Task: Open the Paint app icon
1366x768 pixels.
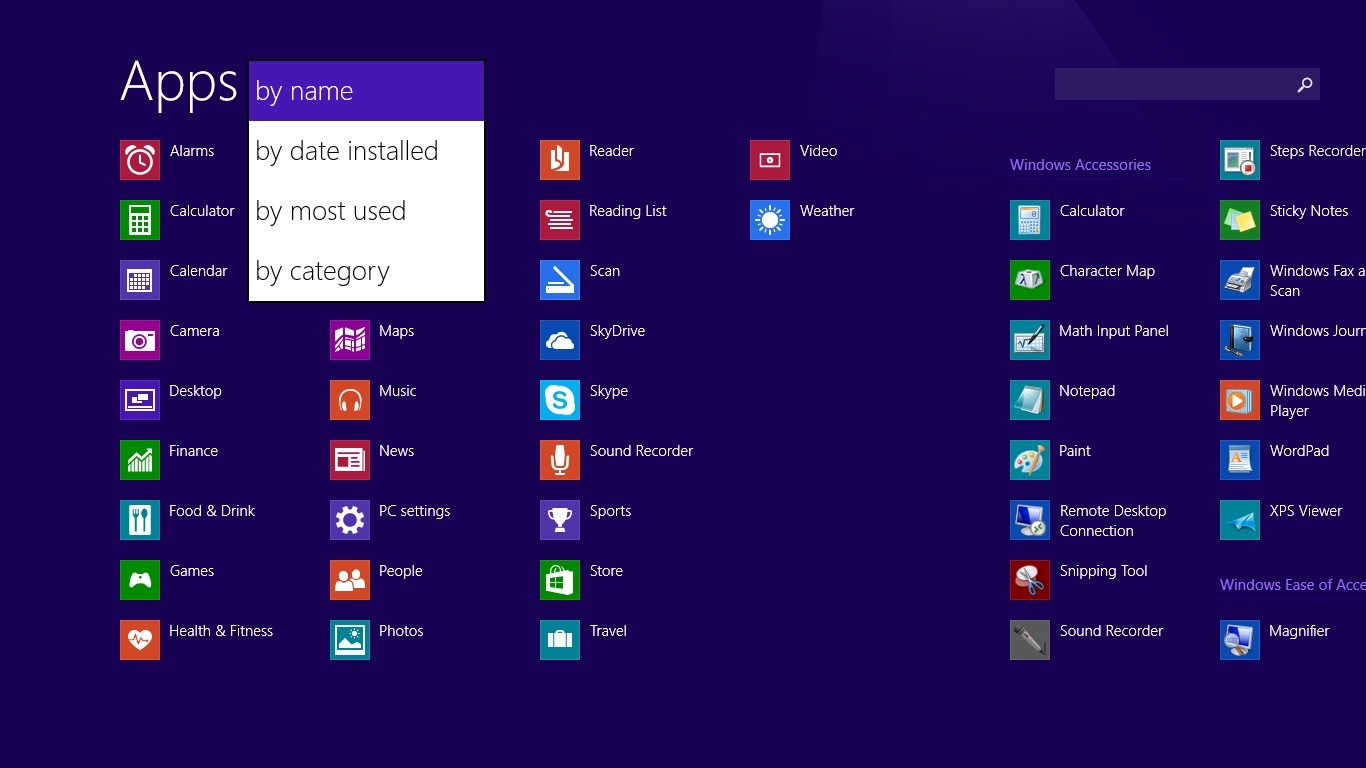Action: tap(1030, 460)
